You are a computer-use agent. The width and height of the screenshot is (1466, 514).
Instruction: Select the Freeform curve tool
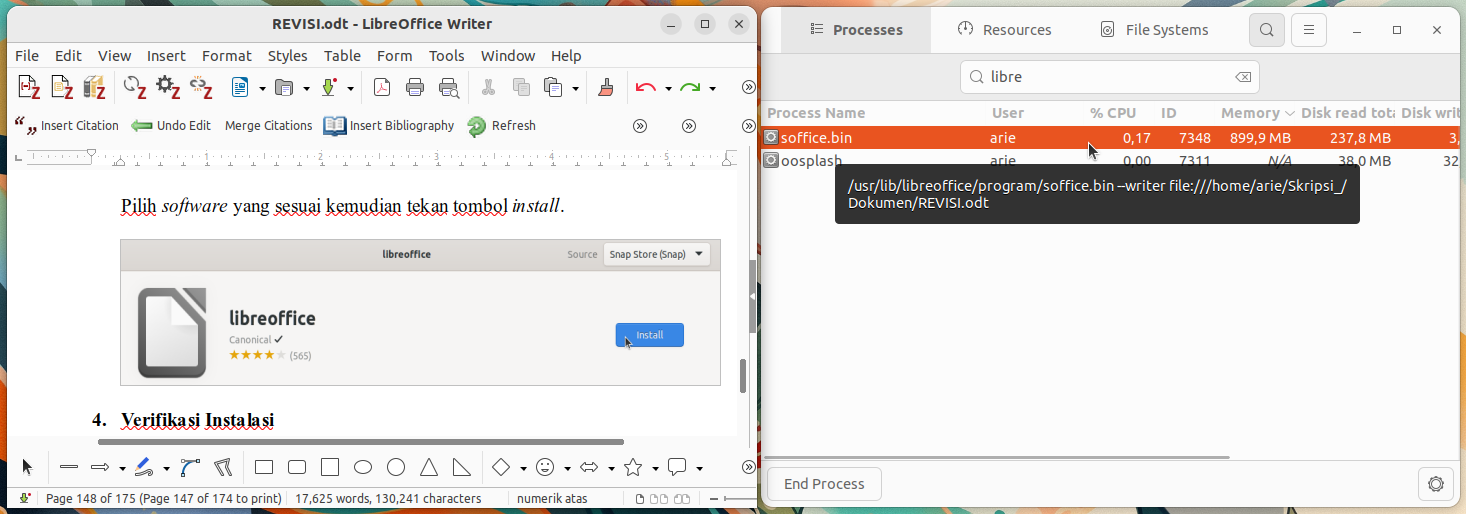click(x=144, y=467)
